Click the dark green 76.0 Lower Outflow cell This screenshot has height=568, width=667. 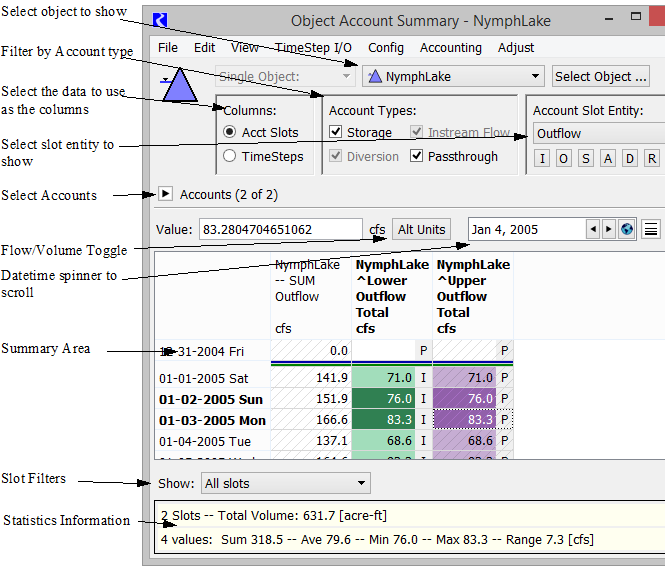(x=384, y=399)
